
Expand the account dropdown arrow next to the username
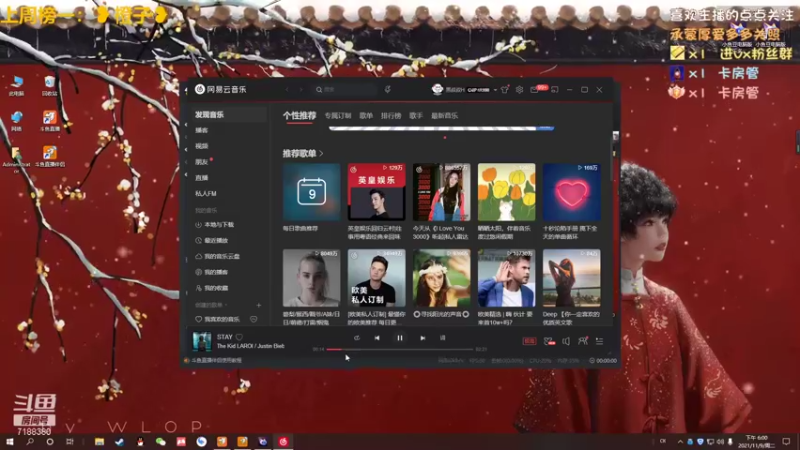tap(495, 90)
